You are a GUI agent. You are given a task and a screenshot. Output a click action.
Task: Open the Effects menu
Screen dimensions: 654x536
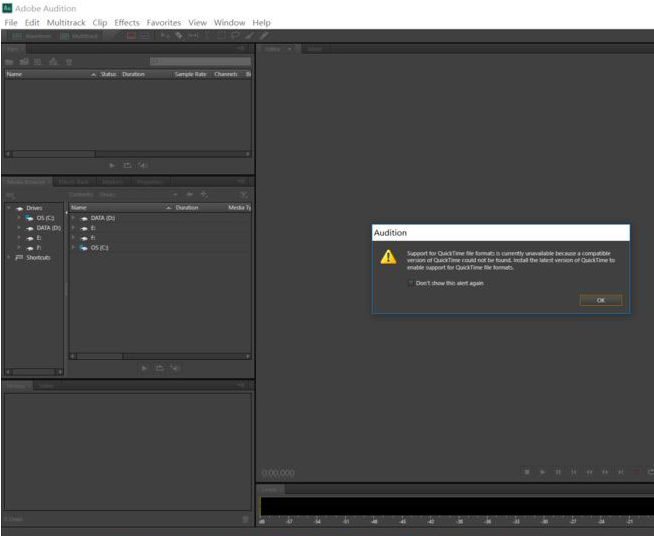[x=127, y=23]
